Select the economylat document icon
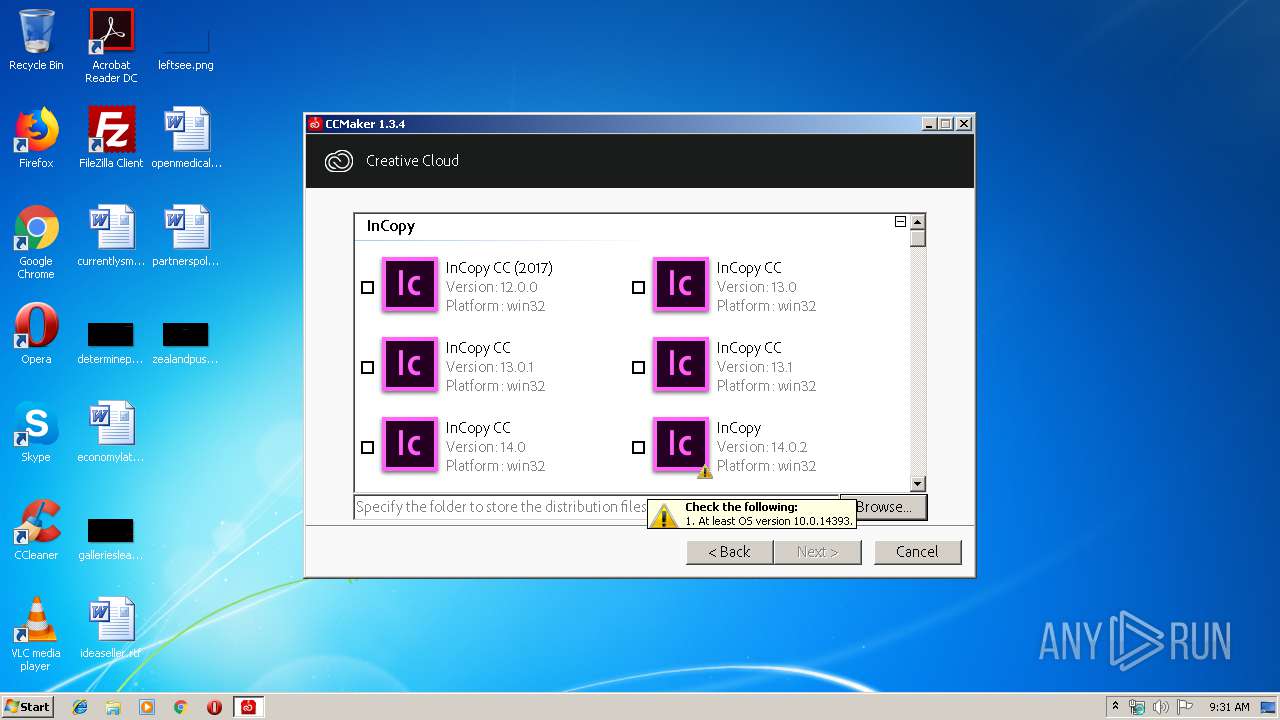This screenshot has height=720, width=1280. pos(111,432)
